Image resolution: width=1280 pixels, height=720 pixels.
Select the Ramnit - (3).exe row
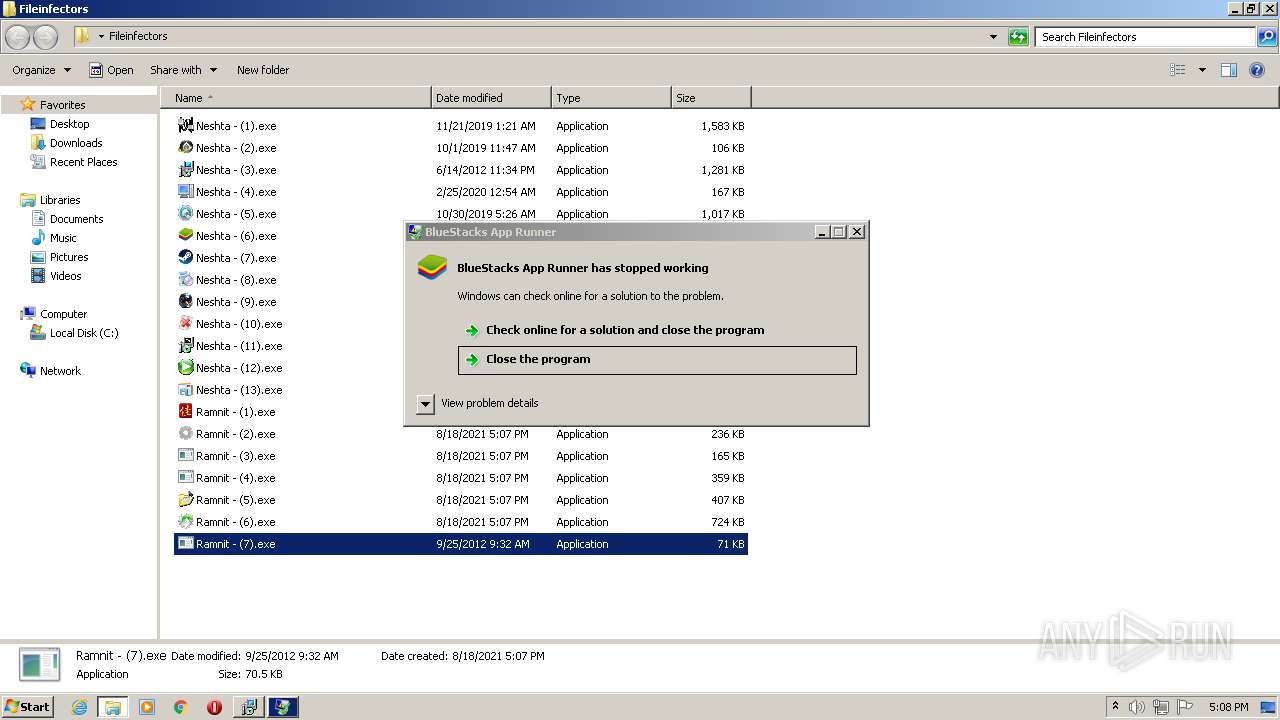[x=461, y=456]
